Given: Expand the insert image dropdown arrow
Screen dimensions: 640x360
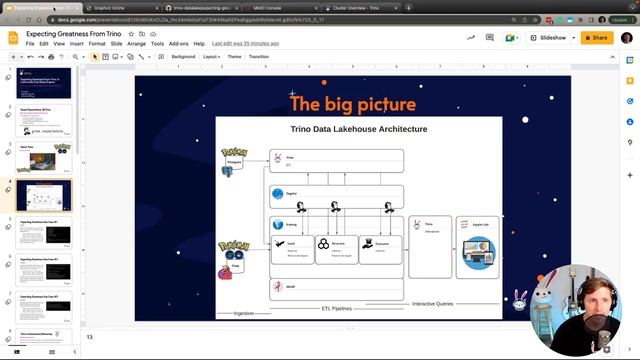Looking at the screenshot, I should (122, 57).
